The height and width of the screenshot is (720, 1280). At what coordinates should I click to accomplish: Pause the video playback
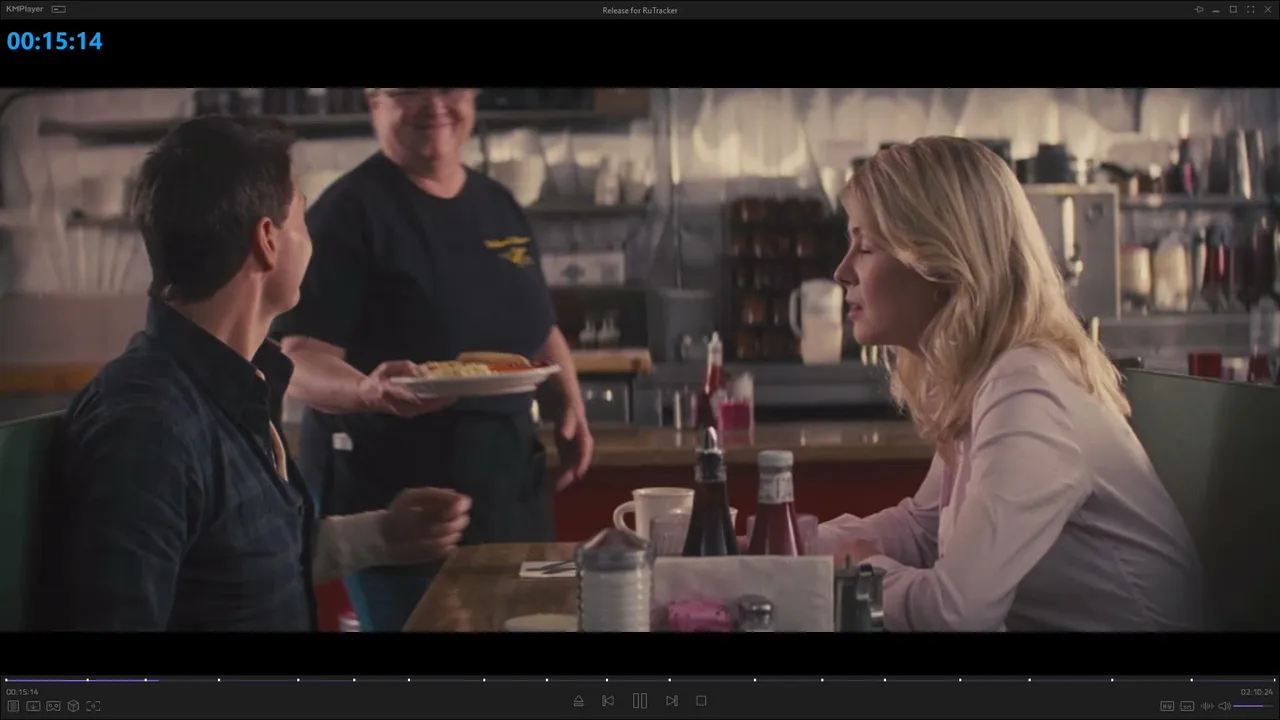click(640, 701)
